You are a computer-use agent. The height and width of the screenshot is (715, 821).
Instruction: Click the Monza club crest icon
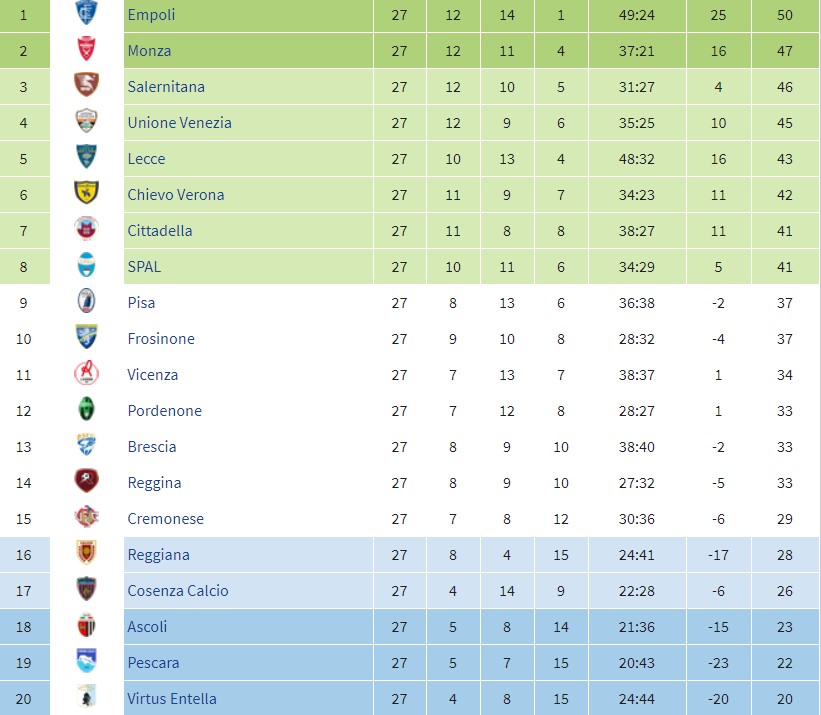pyautogui.click(x=86, y=51)
